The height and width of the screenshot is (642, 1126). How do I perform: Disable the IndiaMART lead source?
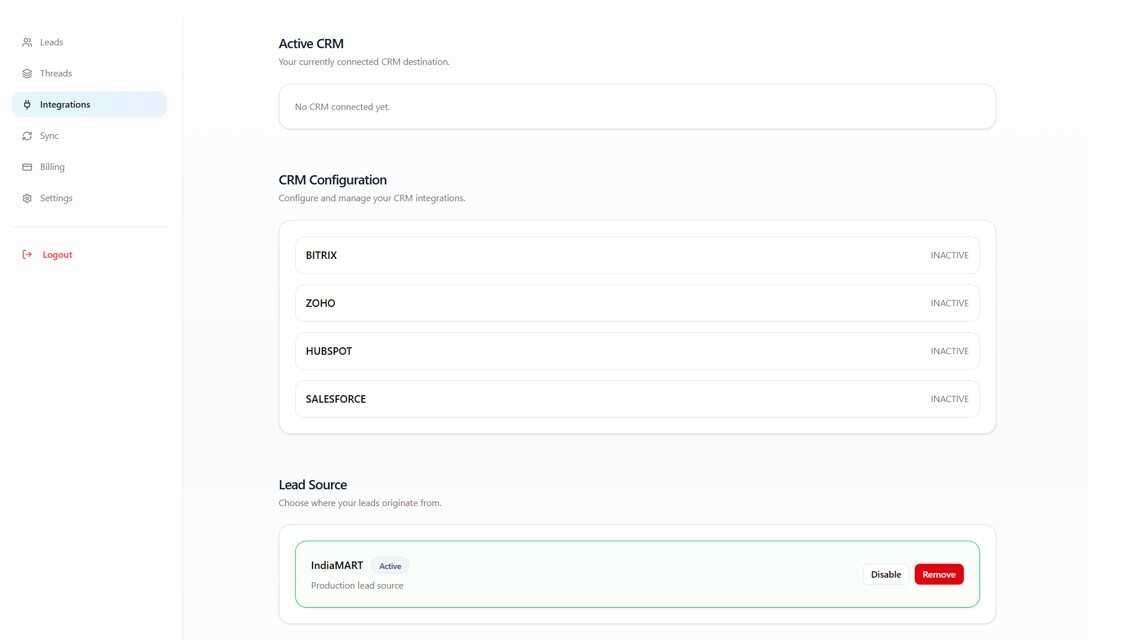885,574
